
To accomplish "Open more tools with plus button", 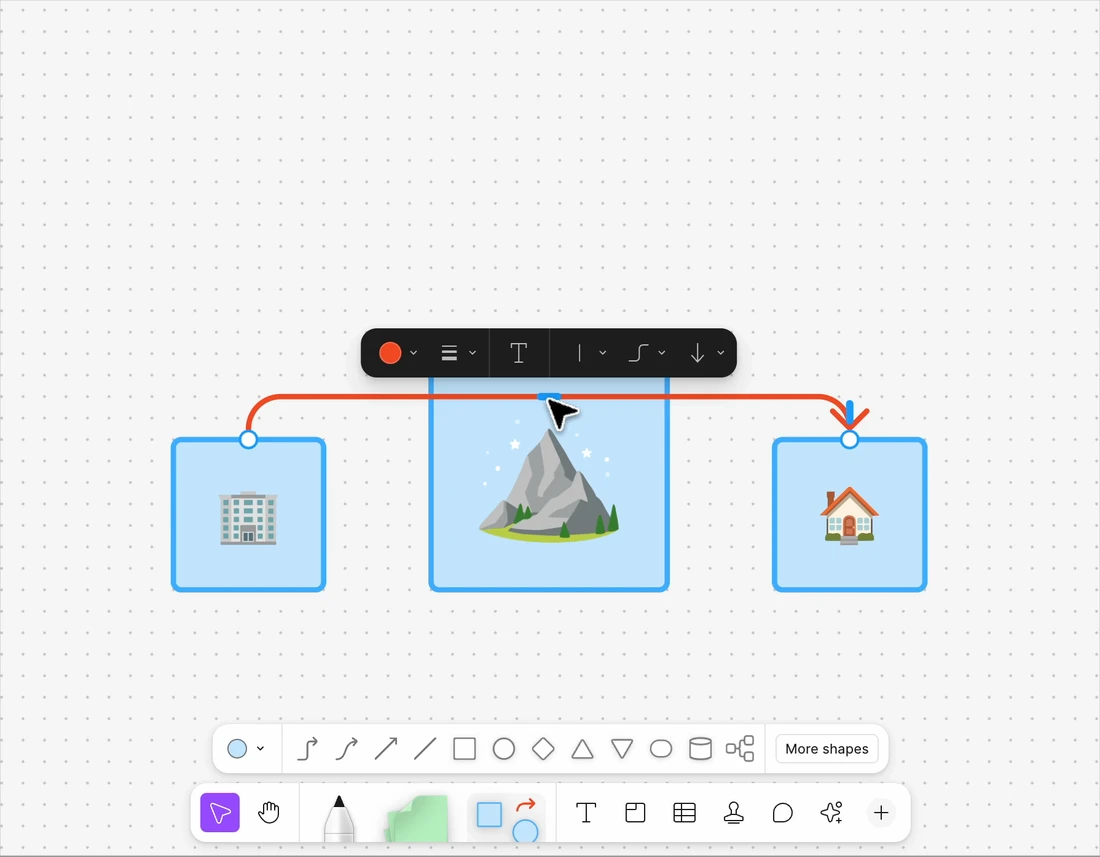I will pyautogui.click(x=881, y=812).
